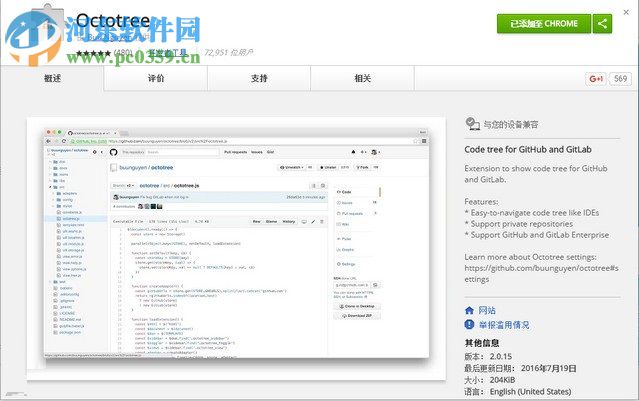Open the share icon button

tap(602, 24)
